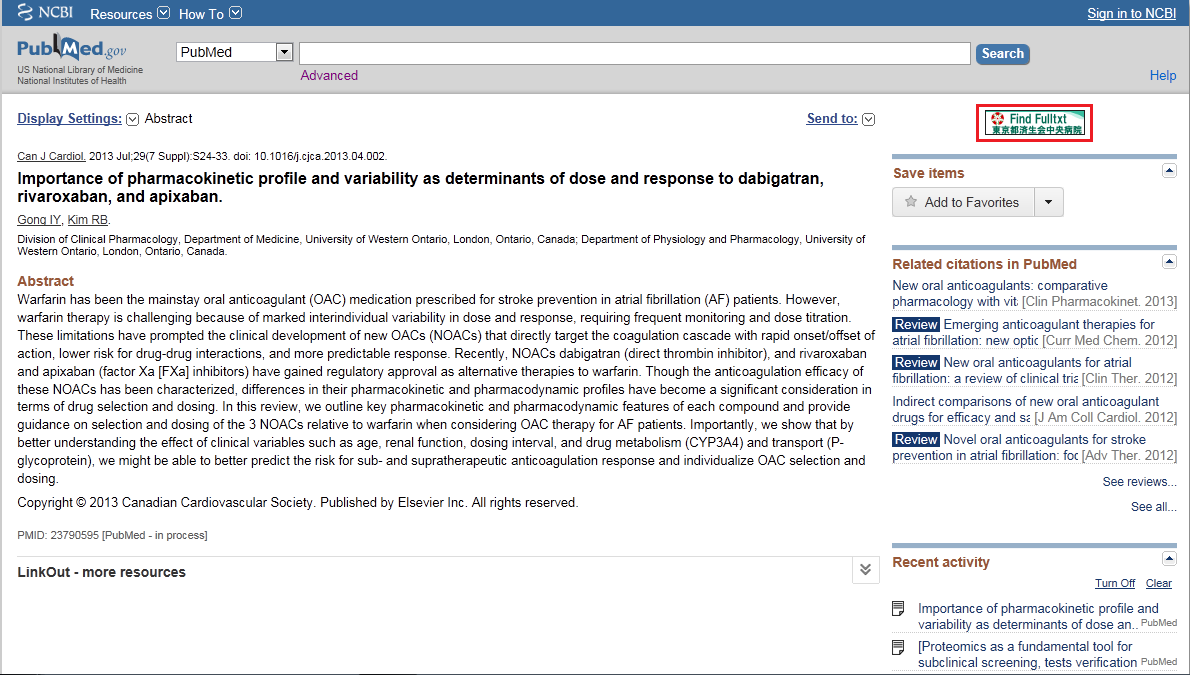
Task: Open the Add to Favorites dropdown arrow
Action: pos(1048,202)
